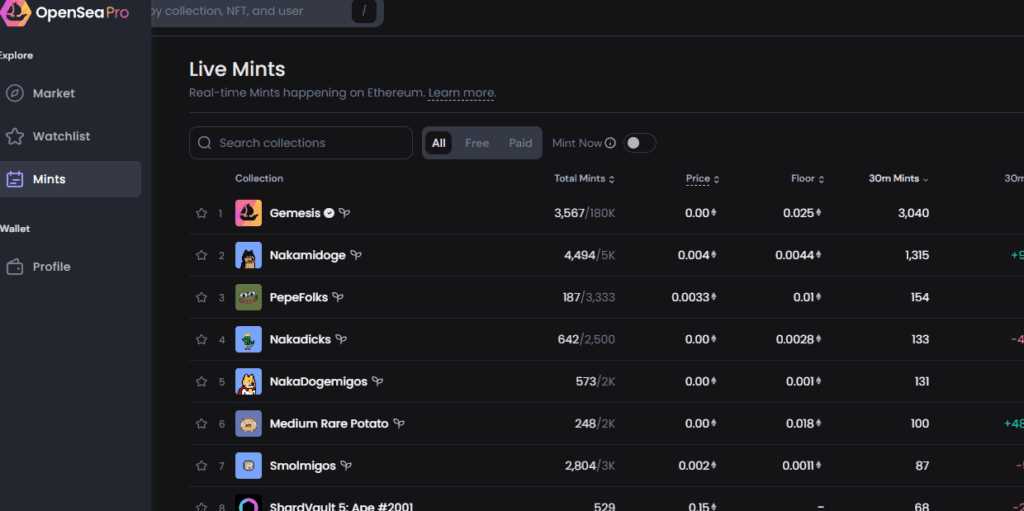Click the Watchlist star icon in sidebar
The height and width of the screenshot is (511, 1024).
[x=15, y=136]
